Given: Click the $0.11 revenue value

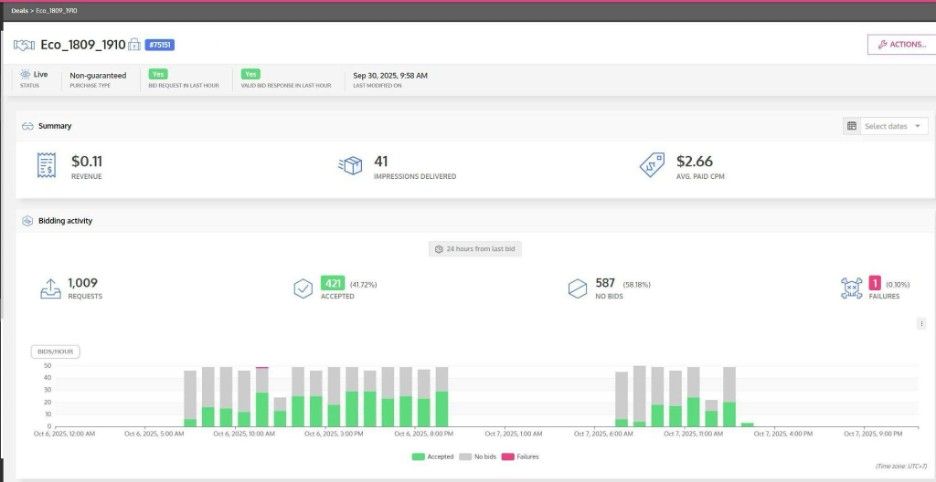Looking at the screenshot, I should tap(87, 161).
